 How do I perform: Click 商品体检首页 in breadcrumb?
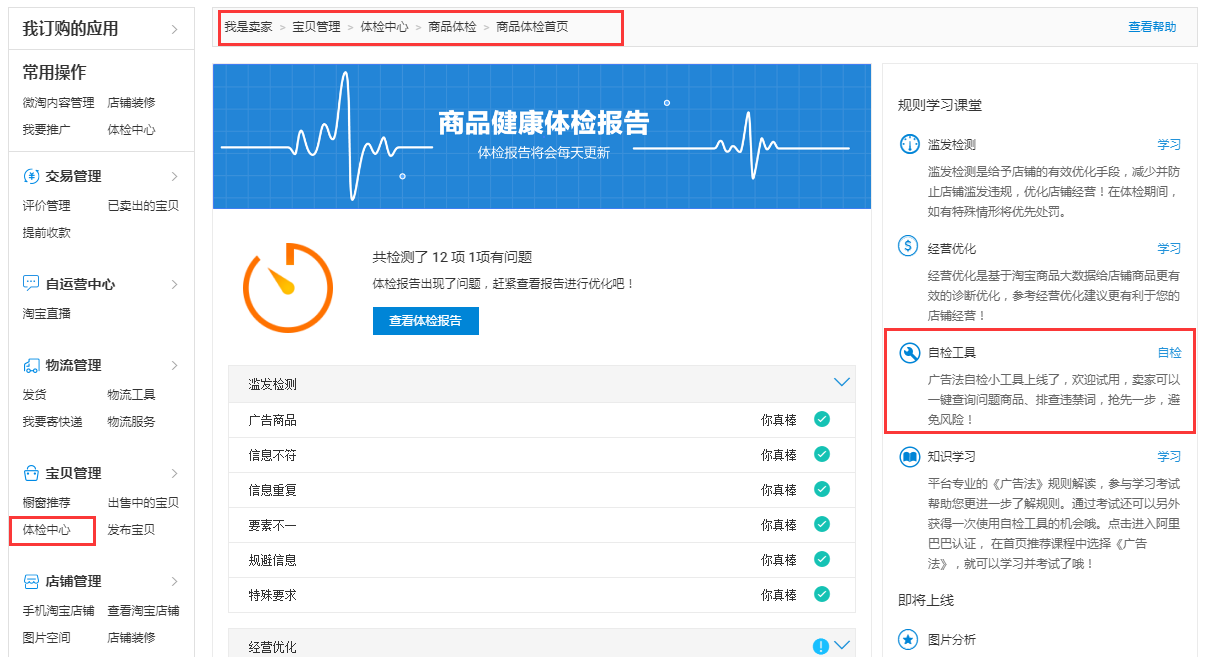pos(532,27)
